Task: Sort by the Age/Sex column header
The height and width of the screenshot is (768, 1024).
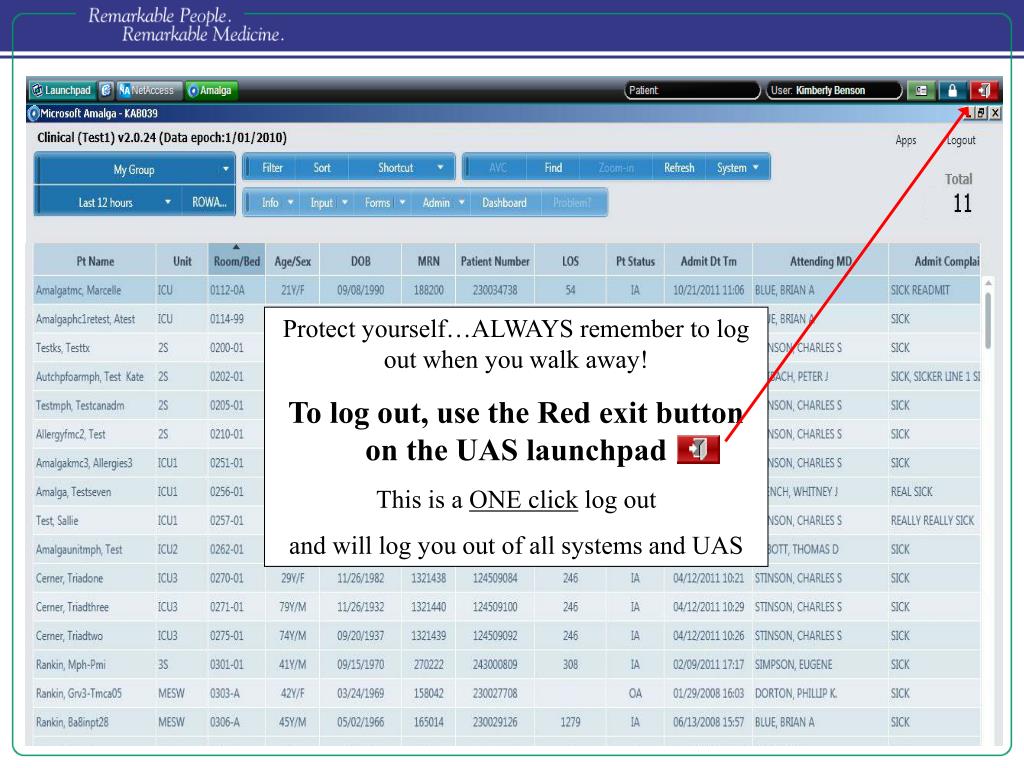Action: pyautogui.click(x=292, y=261)
